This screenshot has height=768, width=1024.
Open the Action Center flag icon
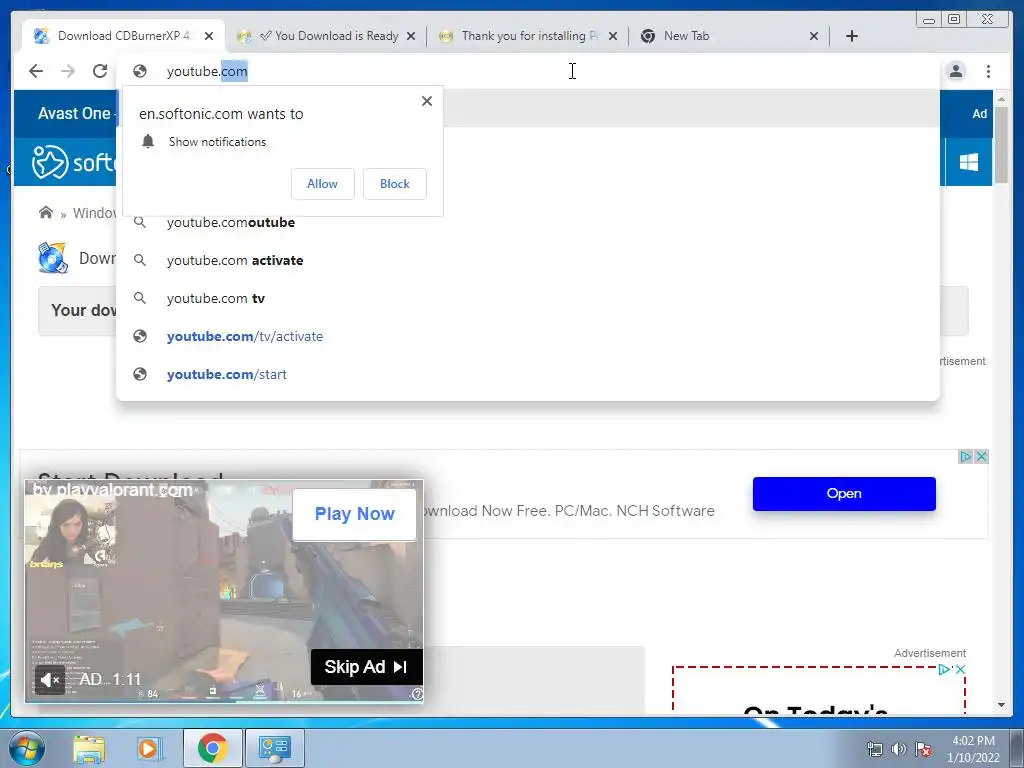click(923, 749)
